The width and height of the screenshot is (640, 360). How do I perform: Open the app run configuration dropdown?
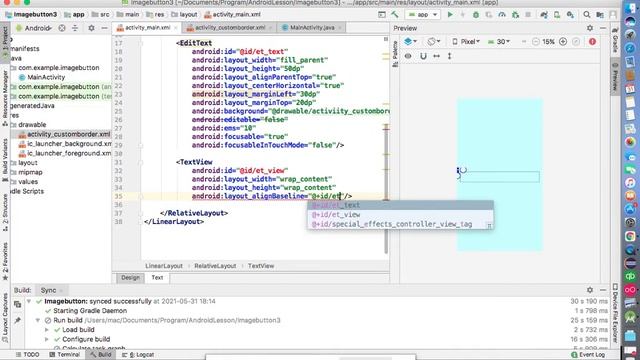[423, 15]
